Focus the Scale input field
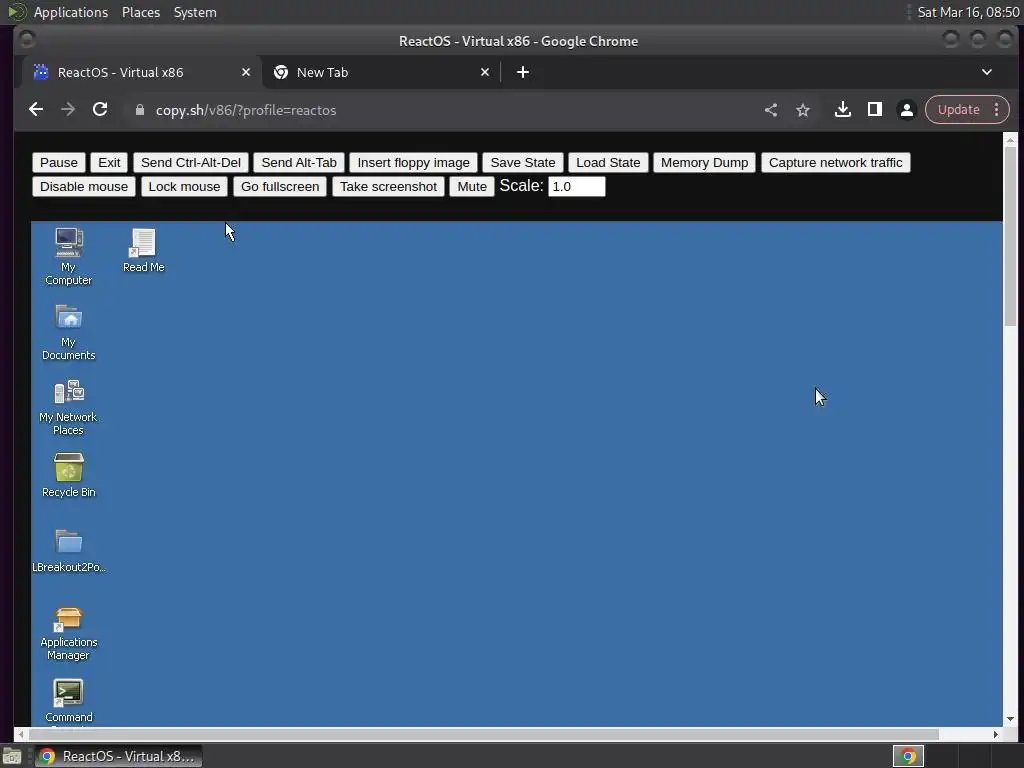Viewport: 1024px width, 768px height. (x=577, y=187)
